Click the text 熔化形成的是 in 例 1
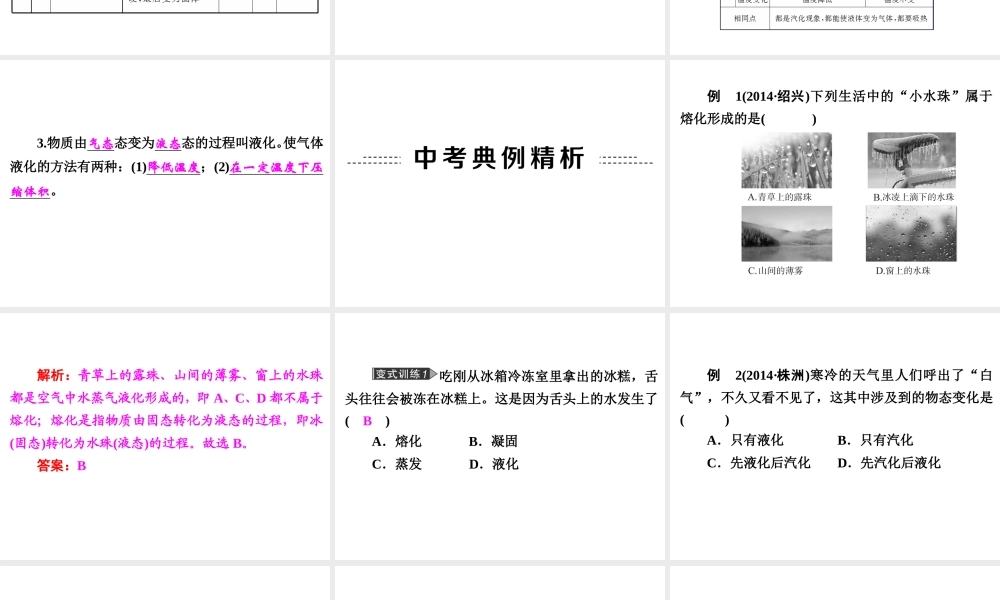This screenshot has width=1000, height=600. pos(720,119)
